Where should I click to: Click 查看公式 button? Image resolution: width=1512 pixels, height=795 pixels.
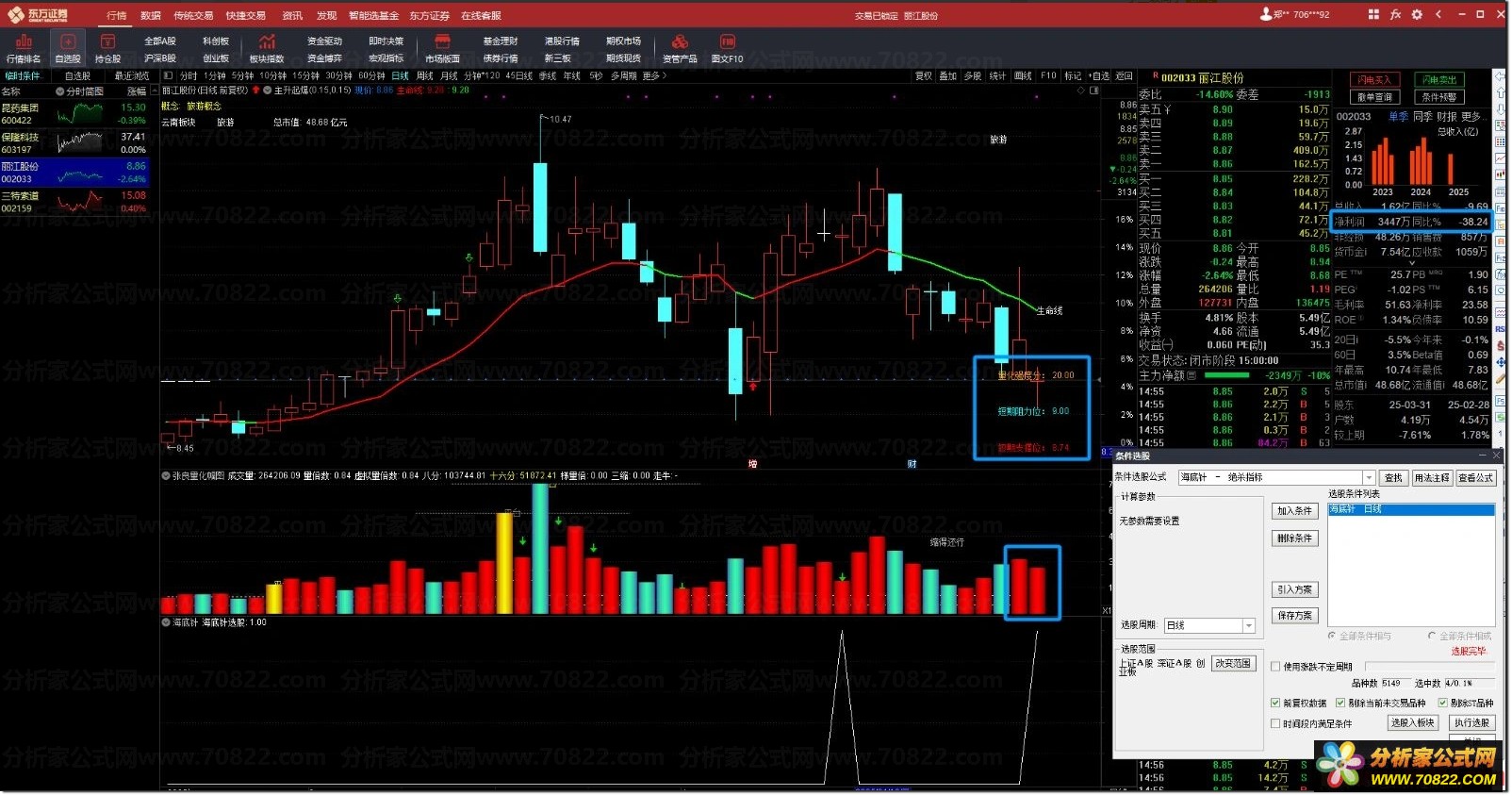(x=1476, y=478)
